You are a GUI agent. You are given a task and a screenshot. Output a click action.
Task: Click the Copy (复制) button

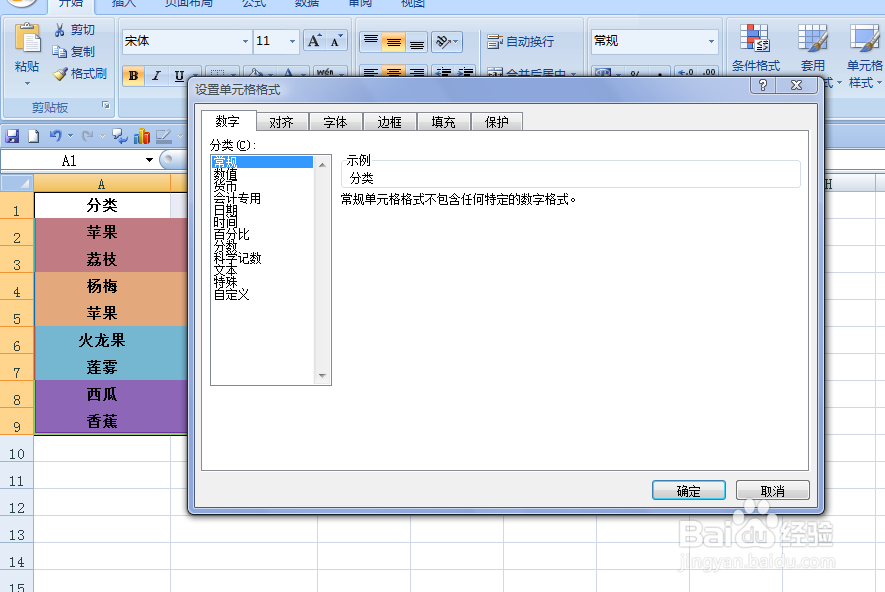[x=74, y=51]
